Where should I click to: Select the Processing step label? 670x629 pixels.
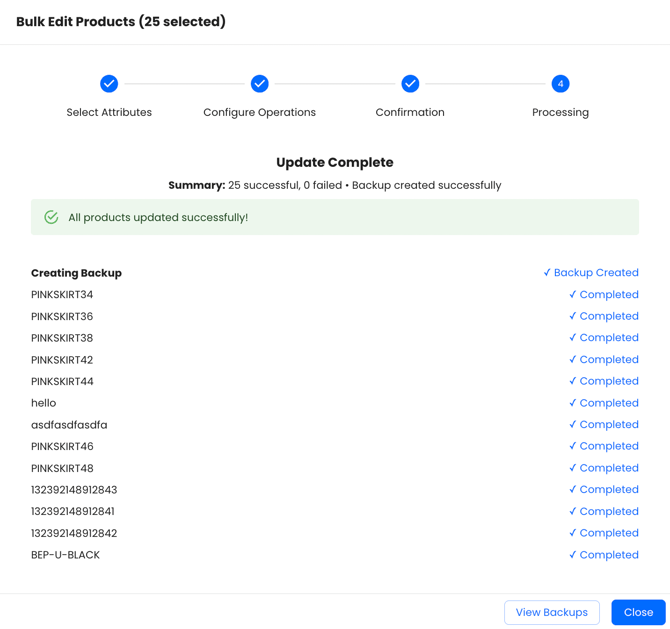560,113
